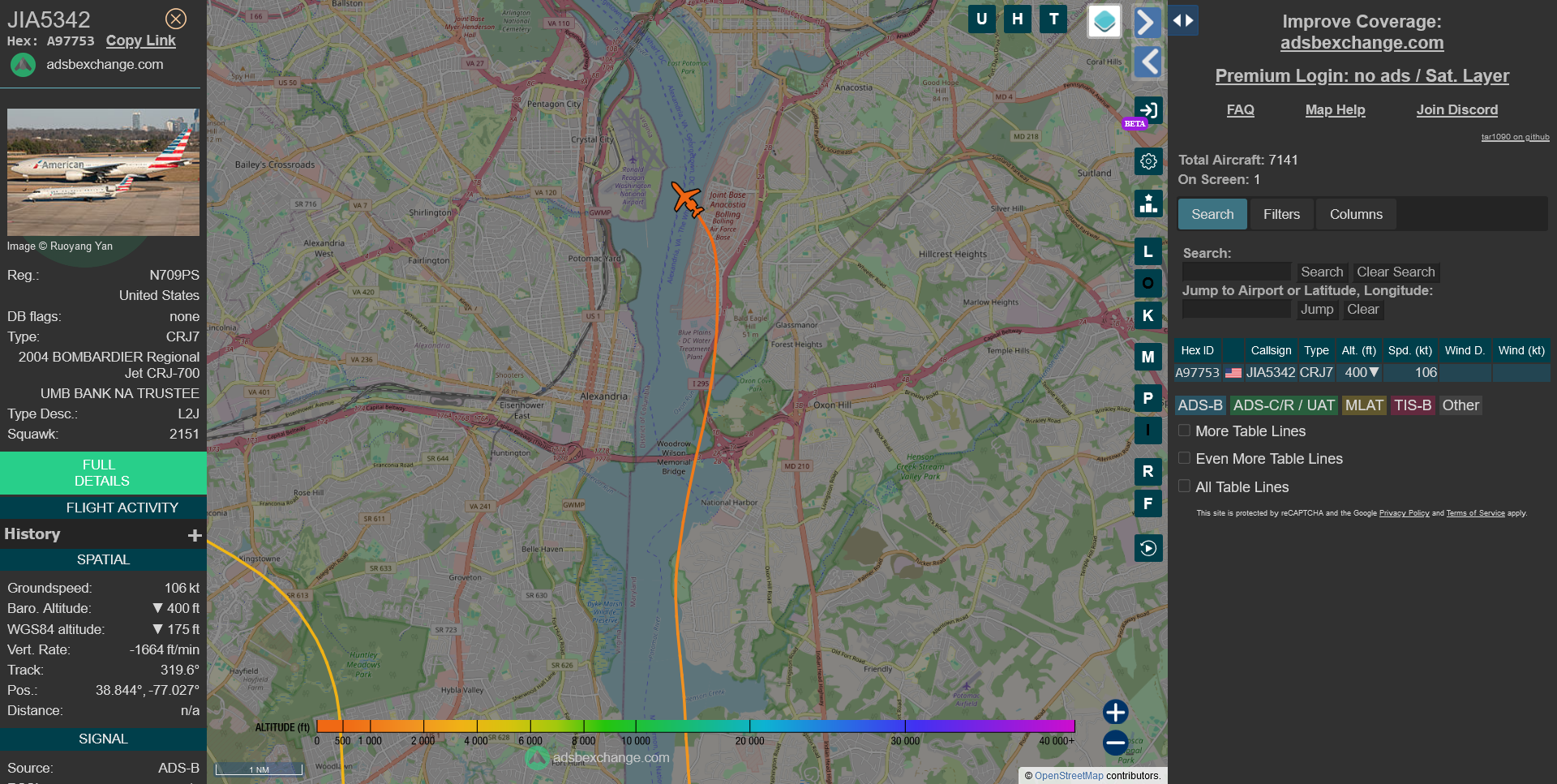Screen dimensions: 1557x784
Task: Open adsbexchange.com coverage link
Action: click(x=1362, y=43)
